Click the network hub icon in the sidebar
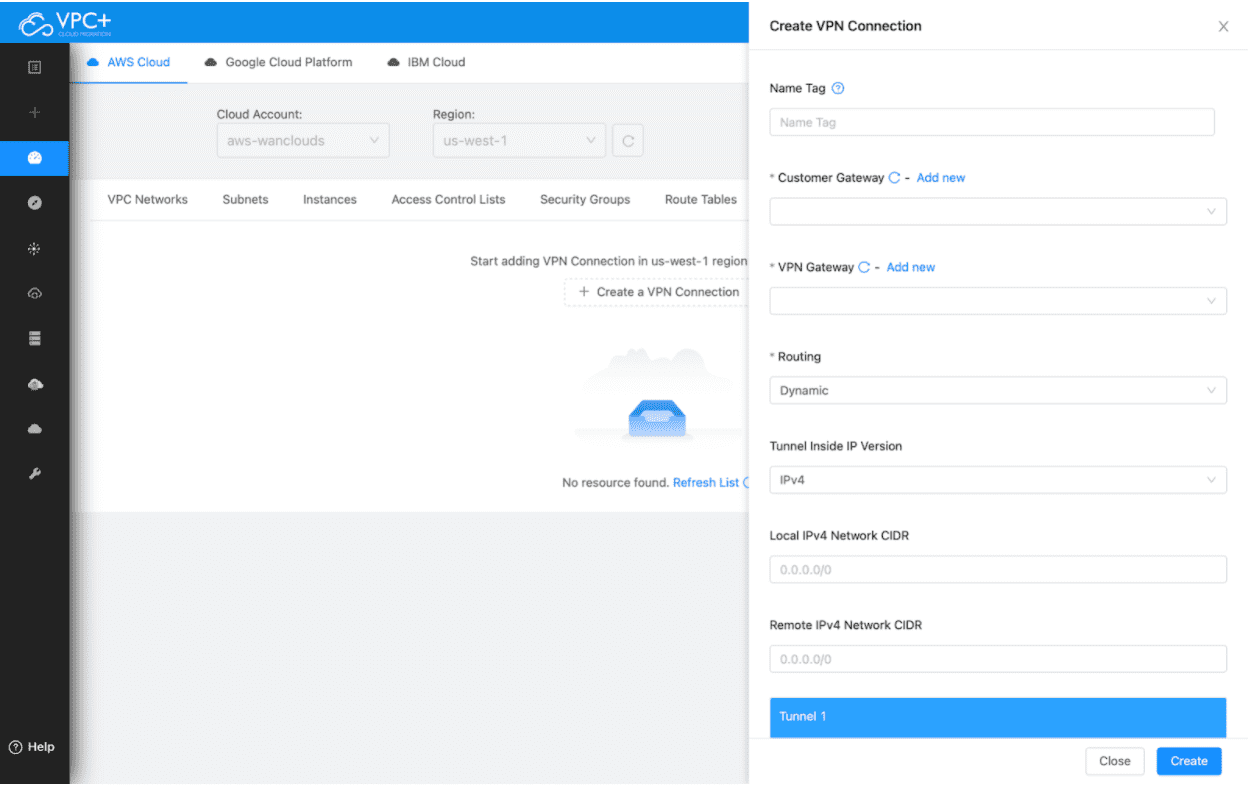 pos(35,248)
